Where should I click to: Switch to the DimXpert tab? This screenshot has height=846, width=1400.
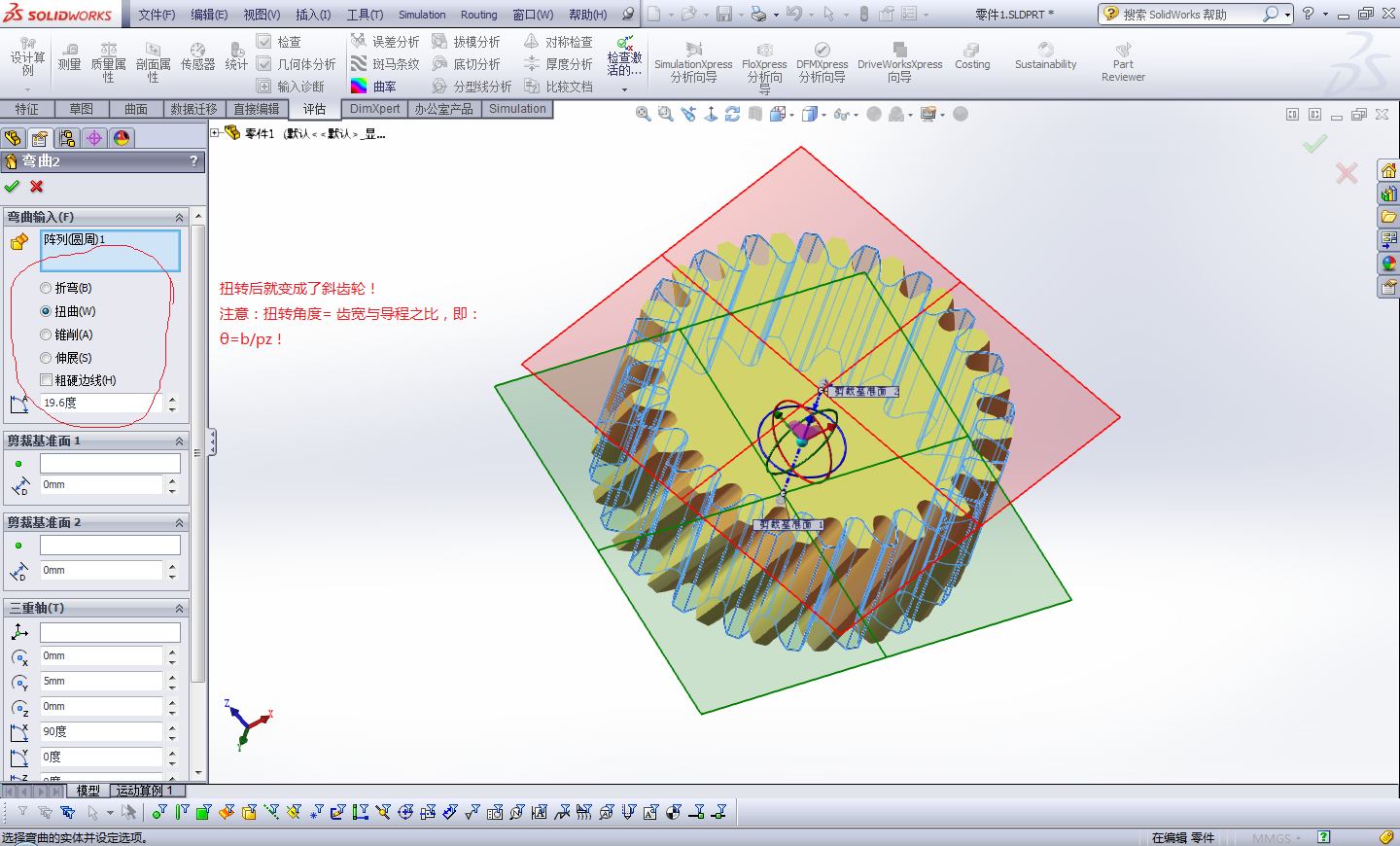[x=374, y=109]
